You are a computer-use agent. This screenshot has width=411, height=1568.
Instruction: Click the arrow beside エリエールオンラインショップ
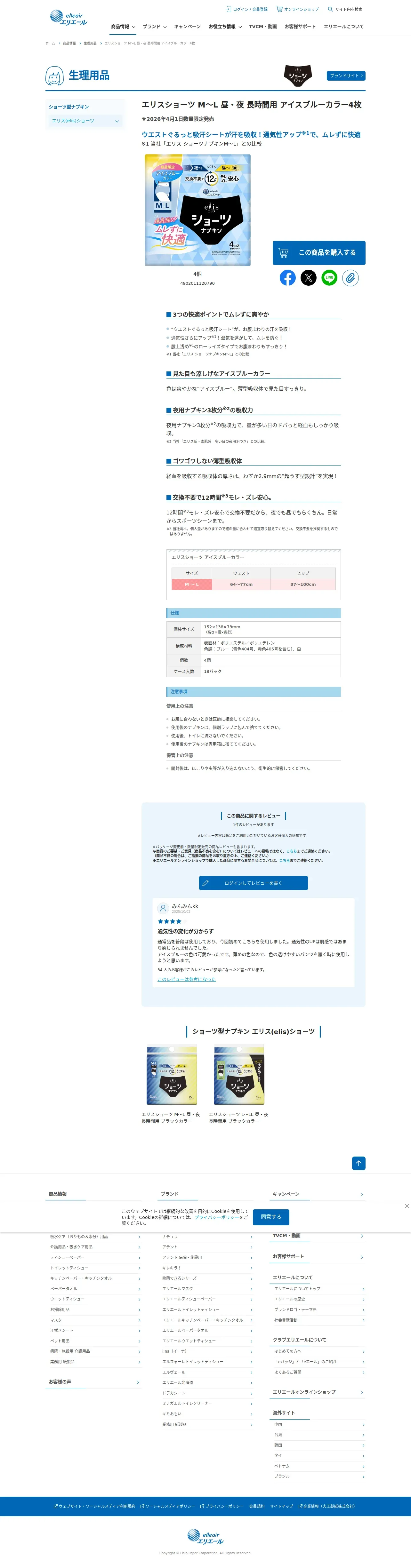(x=362, y=1392)
